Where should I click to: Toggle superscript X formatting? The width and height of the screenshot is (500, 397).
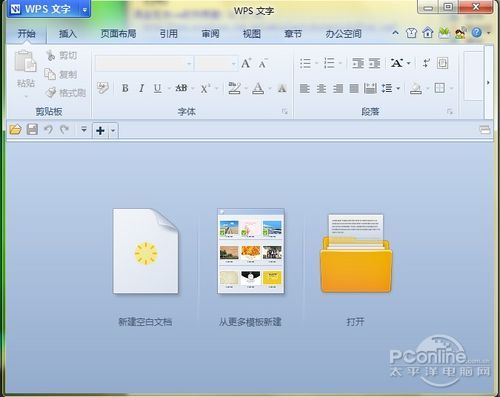click(205, 89)
